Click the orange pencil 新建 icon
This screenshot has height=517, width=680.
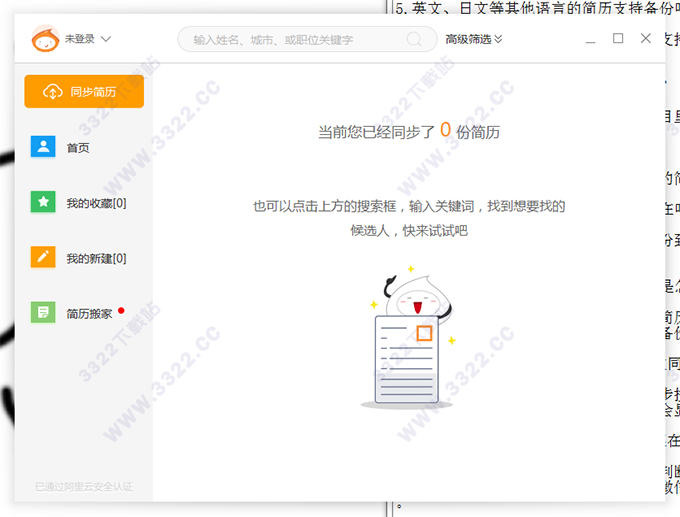pos(43,257)
